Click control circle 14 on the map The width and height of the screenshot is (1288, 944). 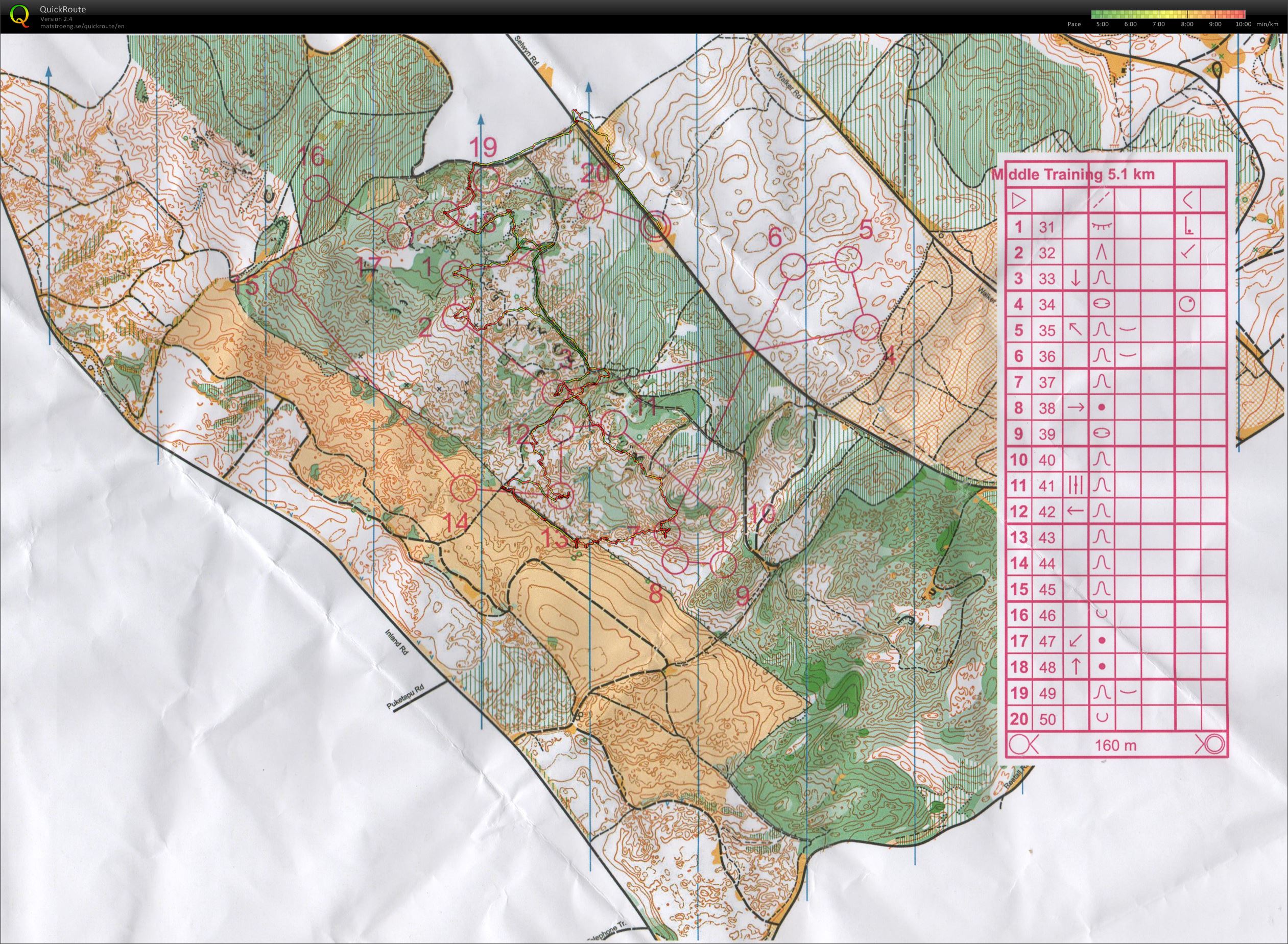[x=464, y=489]
